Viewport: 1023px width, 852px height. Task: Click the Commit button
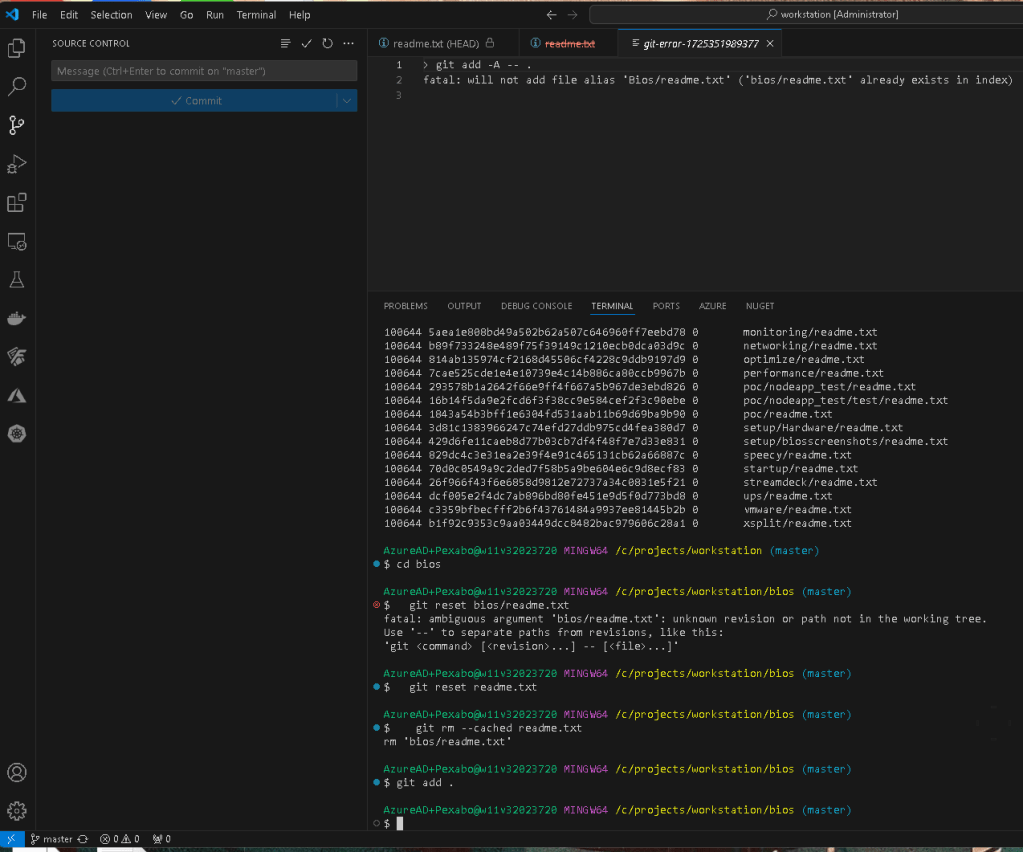(x=194, y=100)
